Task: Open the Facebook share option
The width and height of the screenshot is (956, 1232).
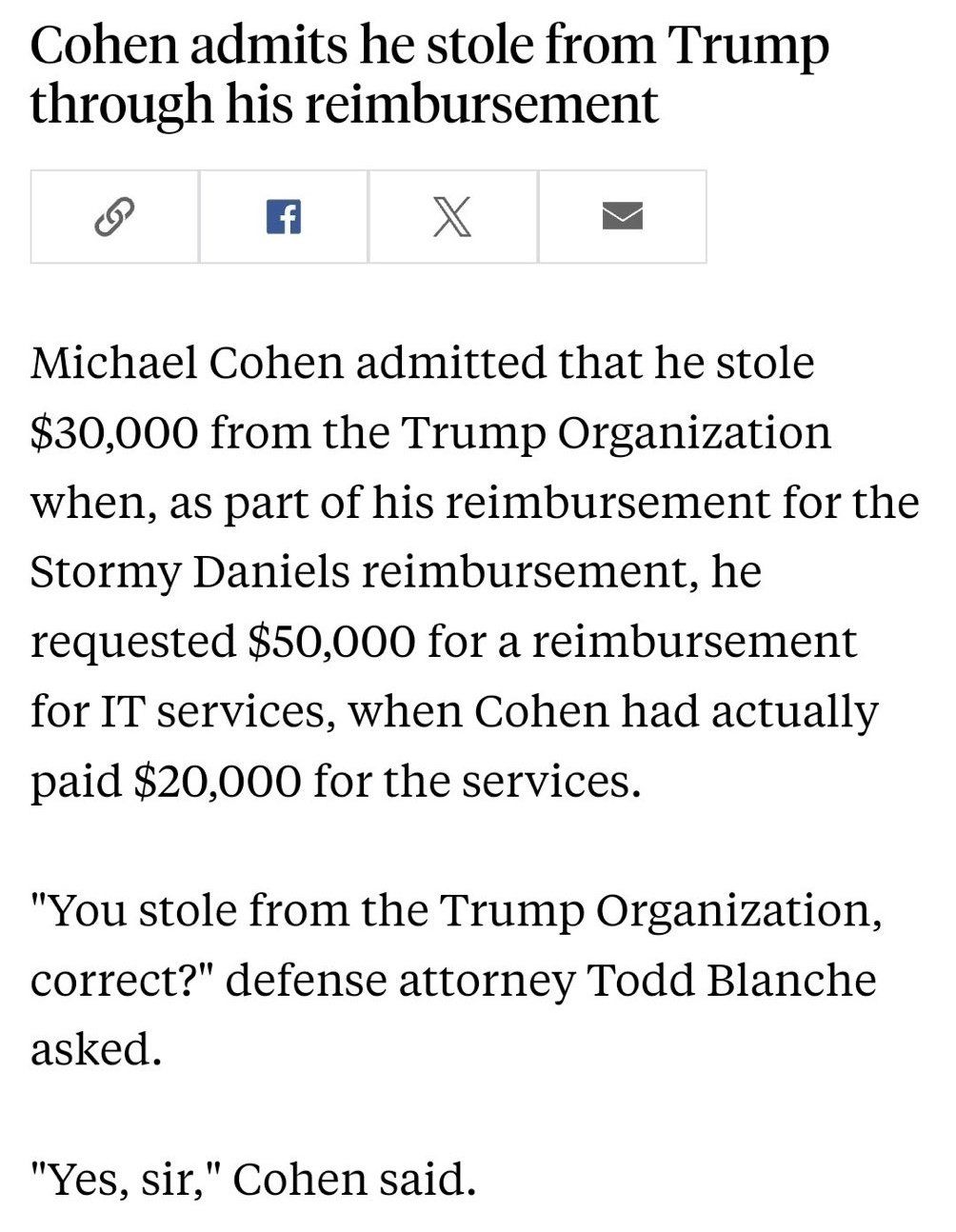Action: (x=283, y=216)
